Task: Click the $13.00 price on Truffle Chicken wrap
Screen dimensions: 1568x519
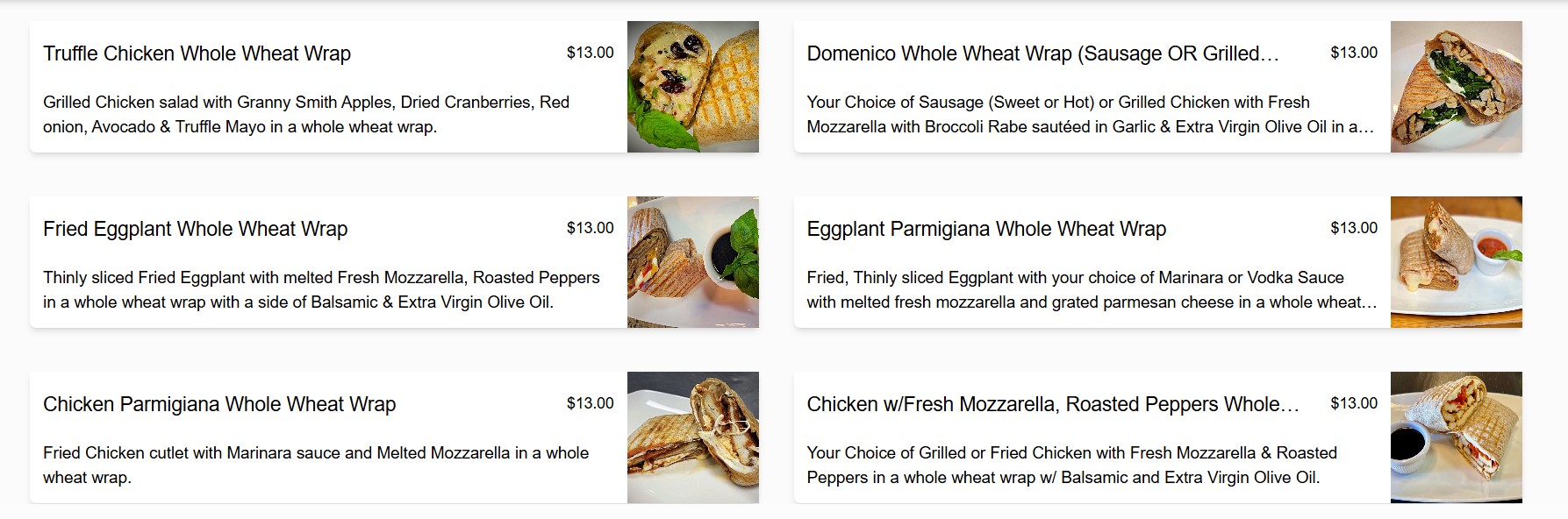Action: coord(590,53)
